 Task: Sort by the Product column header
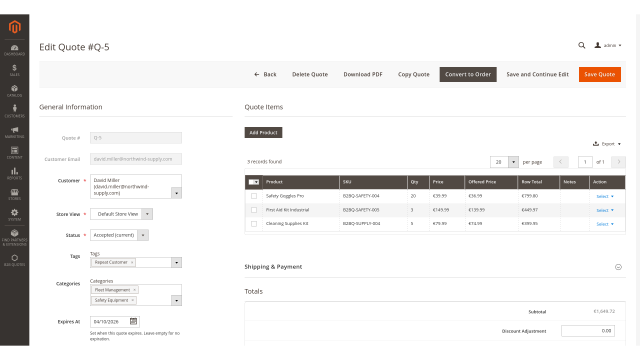[301, 182]
